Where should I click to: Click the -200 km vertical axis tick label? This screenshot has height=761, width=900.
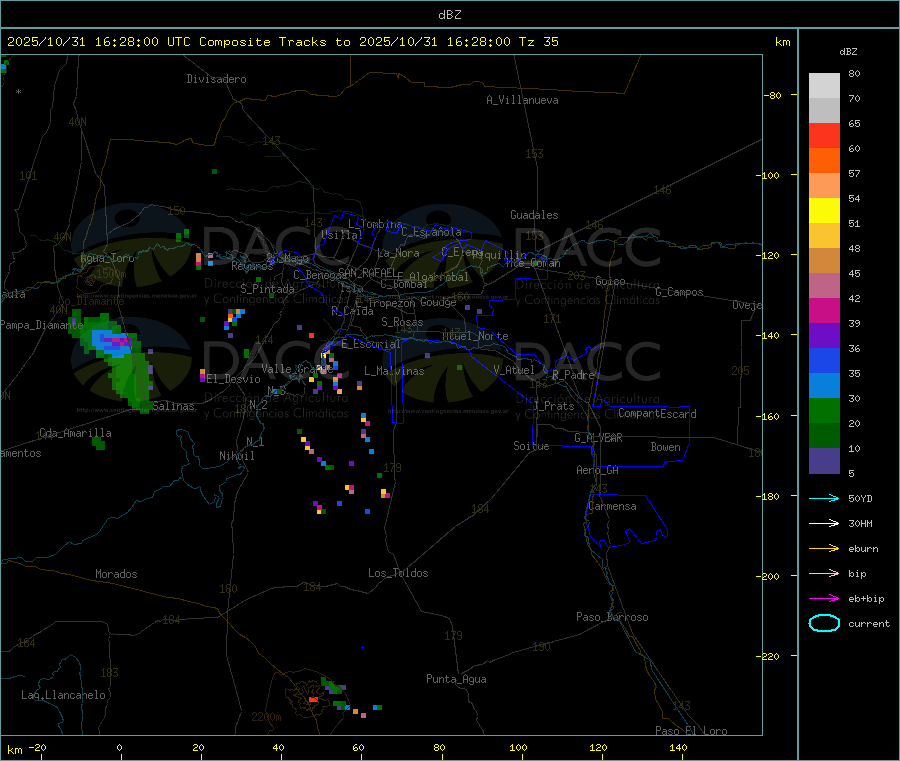pos(767,576)
